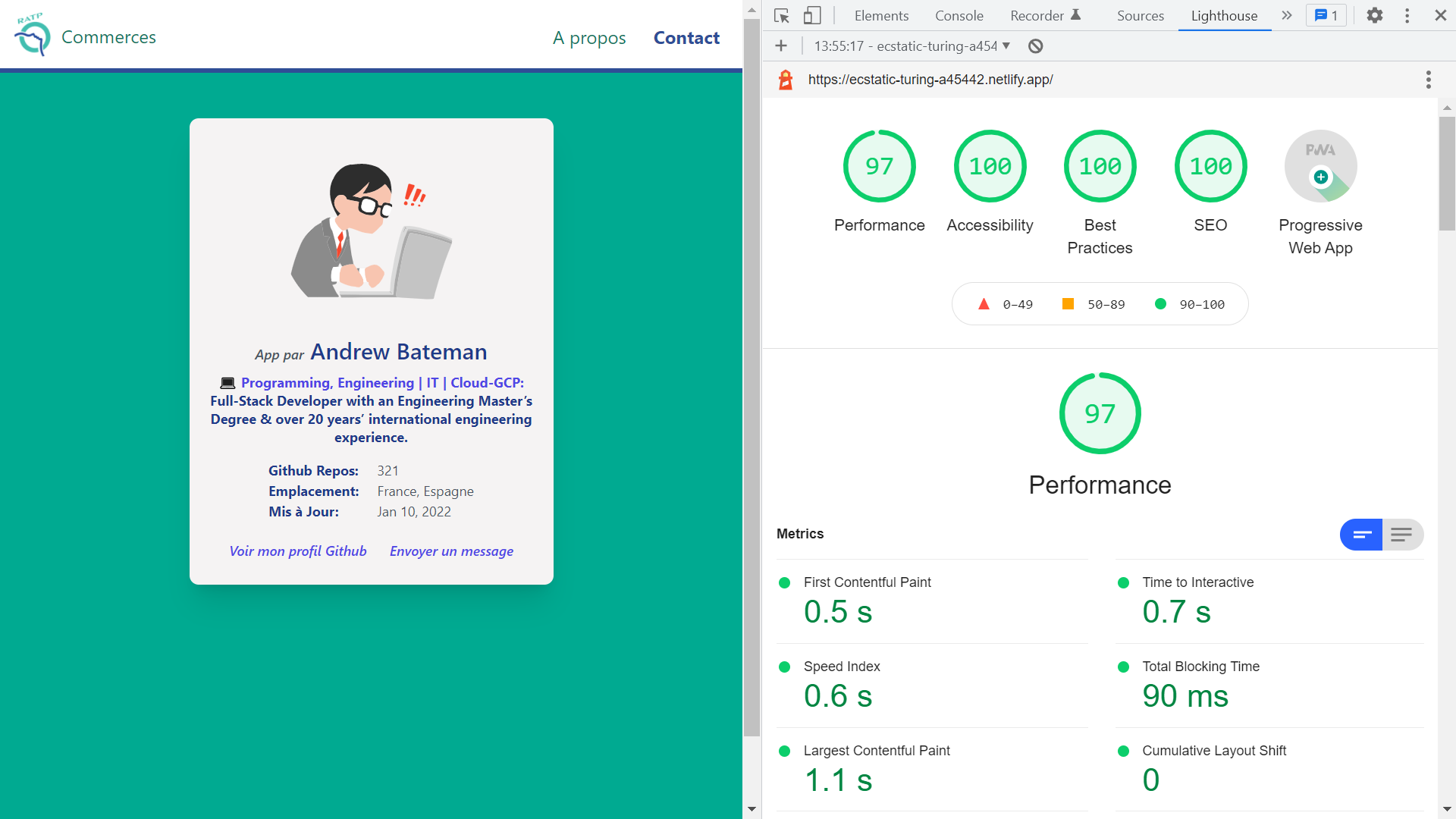The height and width of the screenshot is (819, 1456).
Task: Select the 'Contact' navigation tab
Action: click(x=686, y=37)
